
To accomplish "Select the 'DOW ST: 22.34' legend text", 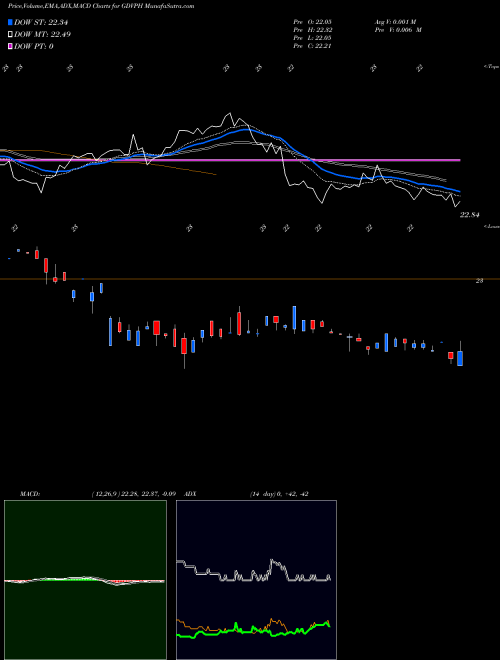I will point(41,22).
